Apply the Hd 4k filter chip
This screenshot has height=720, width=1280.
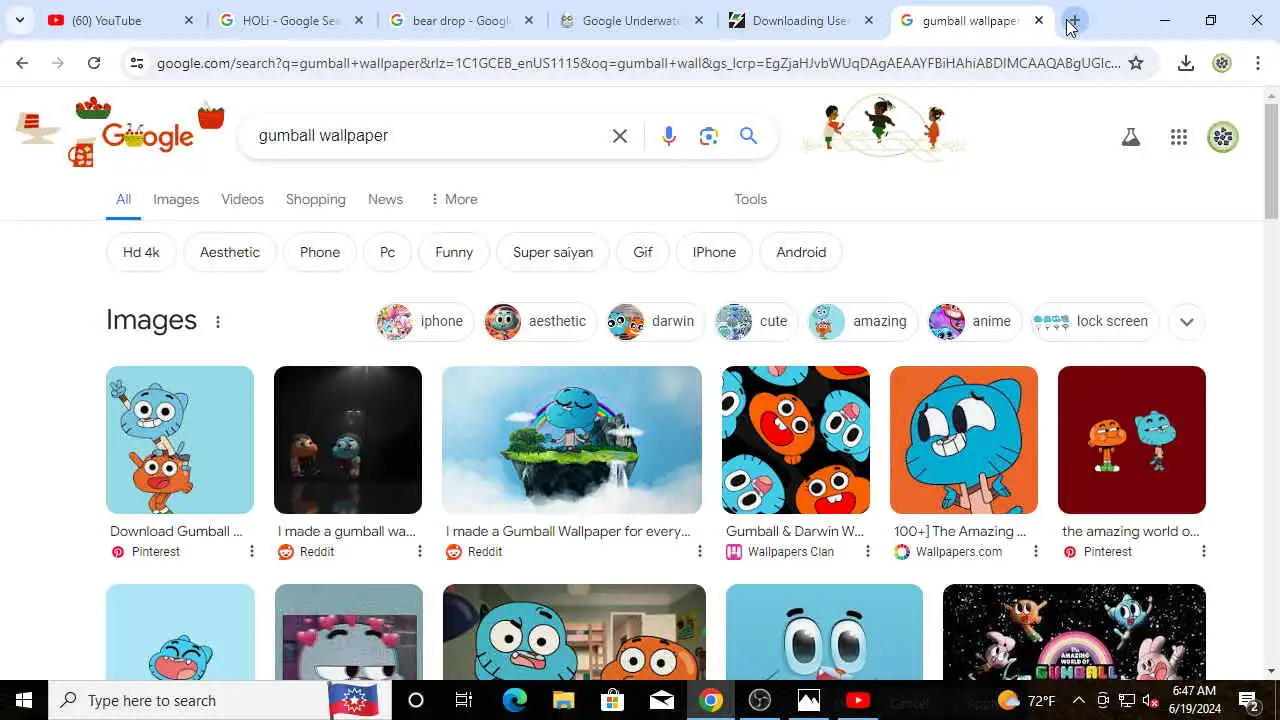[141, 252]
